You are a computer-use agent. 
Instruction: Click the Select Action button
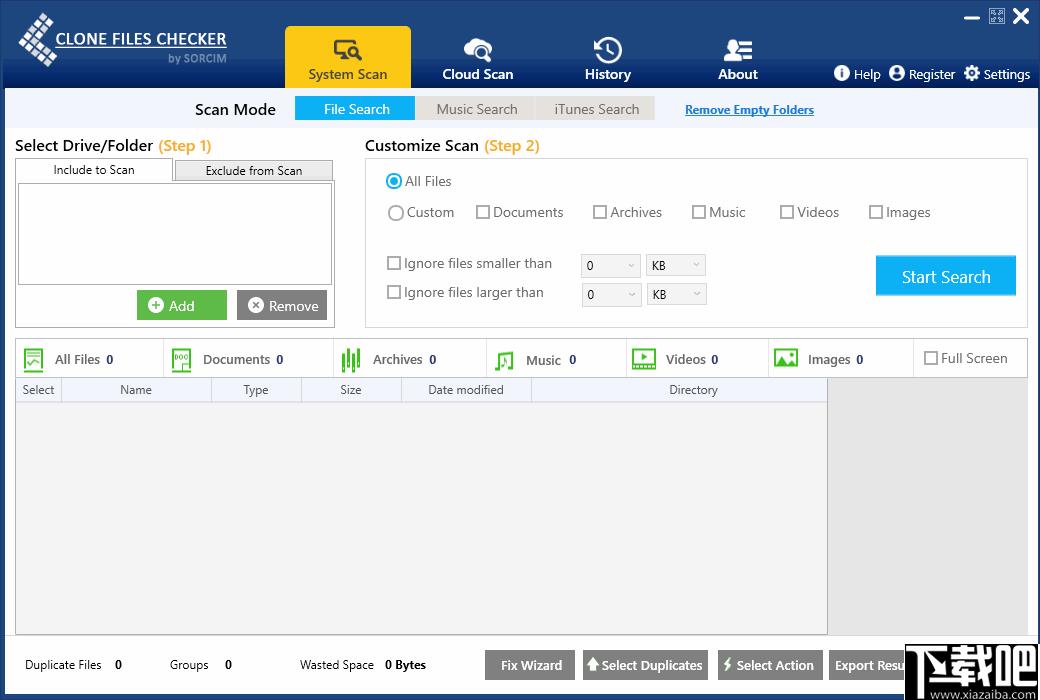click(770, 665)
